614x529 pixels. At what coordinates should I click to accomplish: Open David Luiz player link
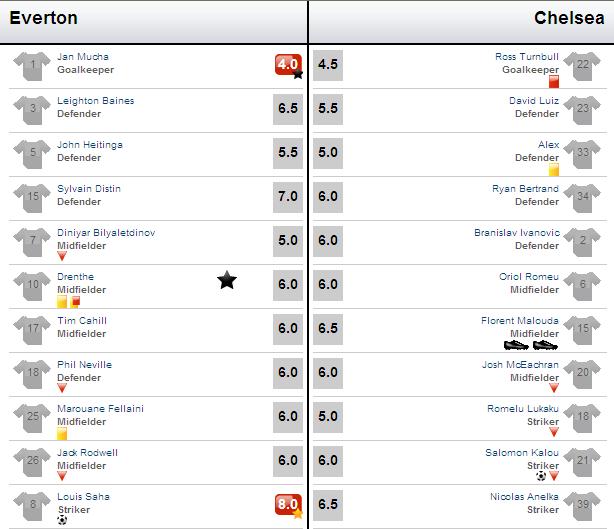[534, 101]
